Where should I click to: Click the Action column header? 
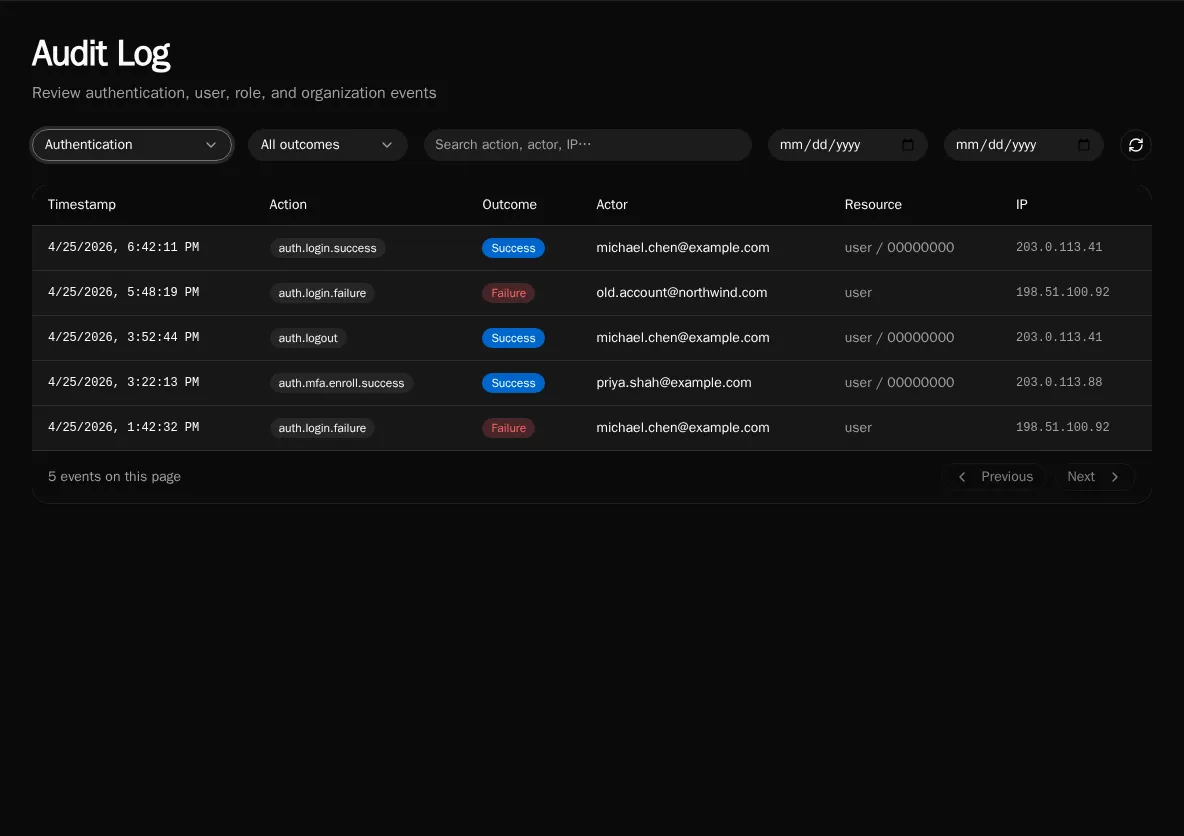click(288, 205)
